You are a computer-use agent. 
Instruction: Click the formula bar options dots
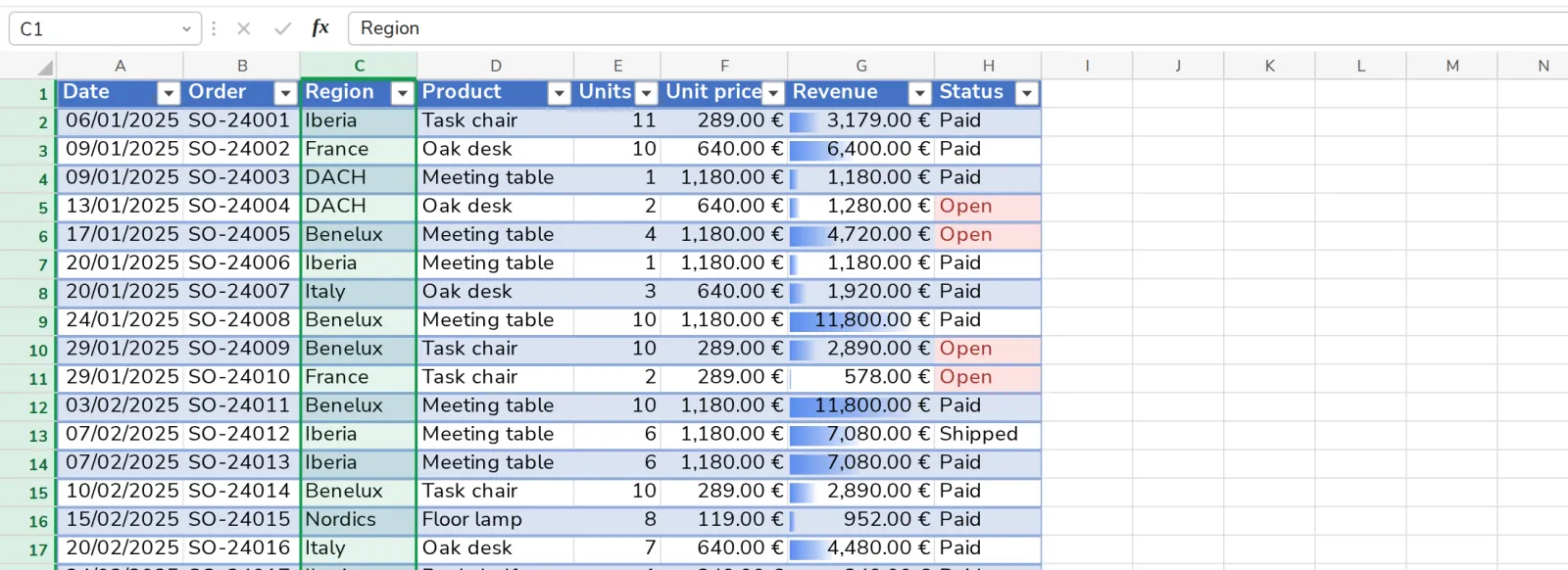pos(214,28)
